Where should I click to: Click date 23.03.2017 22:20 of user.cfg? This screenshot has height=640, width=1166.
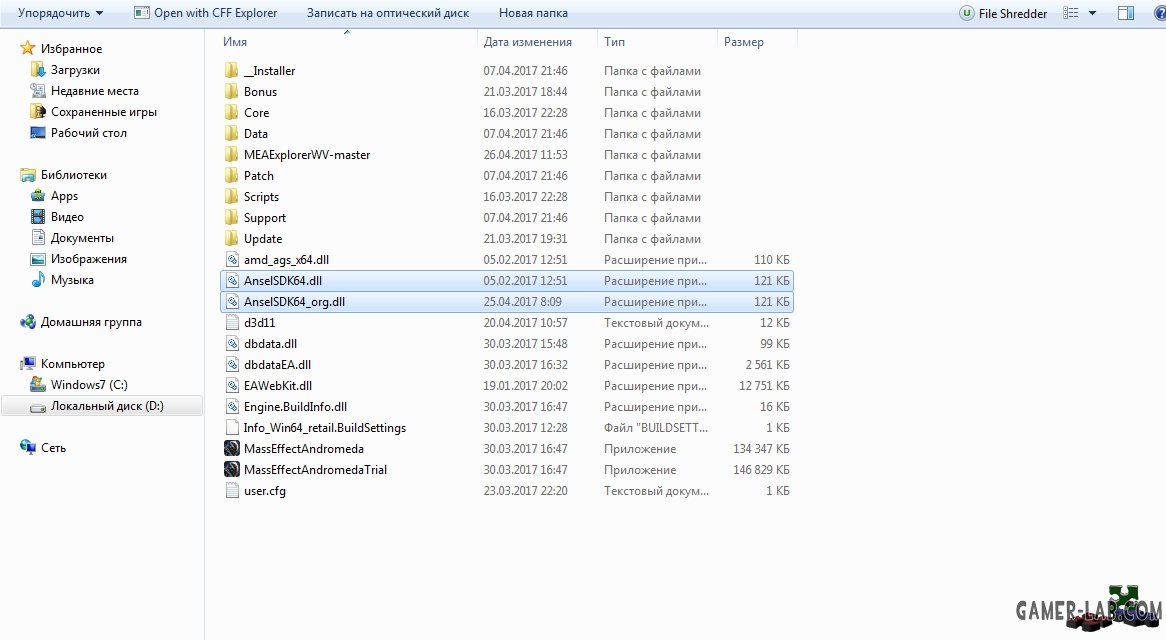pos(525,491)
